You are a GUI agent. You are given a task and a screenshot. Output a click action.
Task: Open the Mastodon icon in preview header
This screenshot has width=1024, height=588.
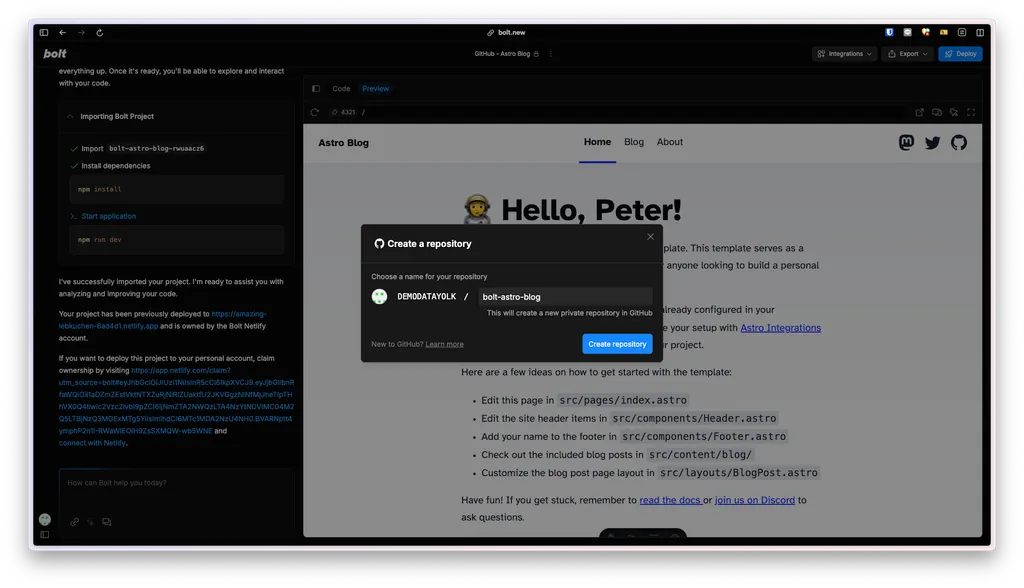tap(906, 142)
